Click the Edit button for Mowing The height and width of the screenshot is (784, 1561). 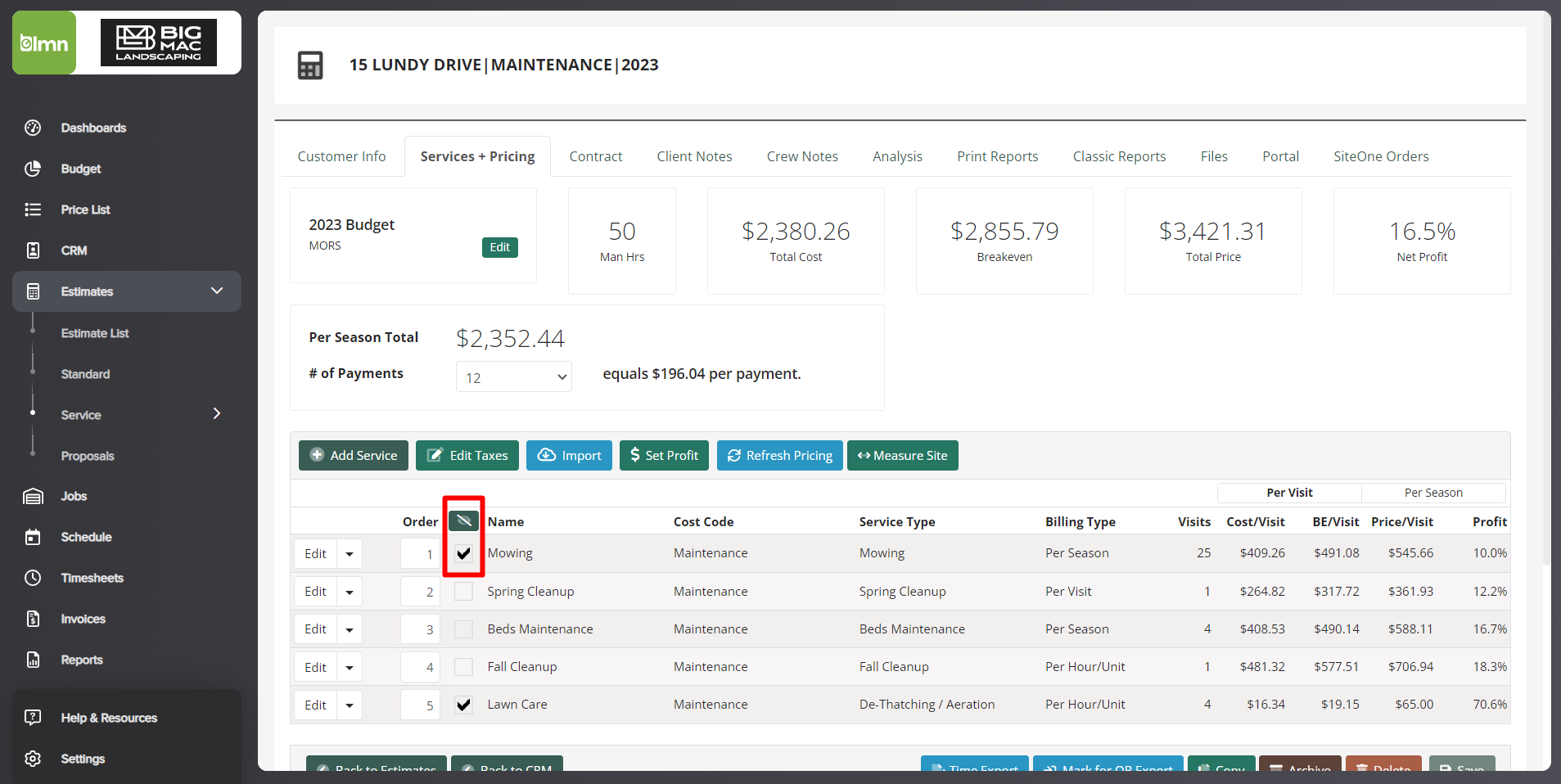click(x=315, y=554)
